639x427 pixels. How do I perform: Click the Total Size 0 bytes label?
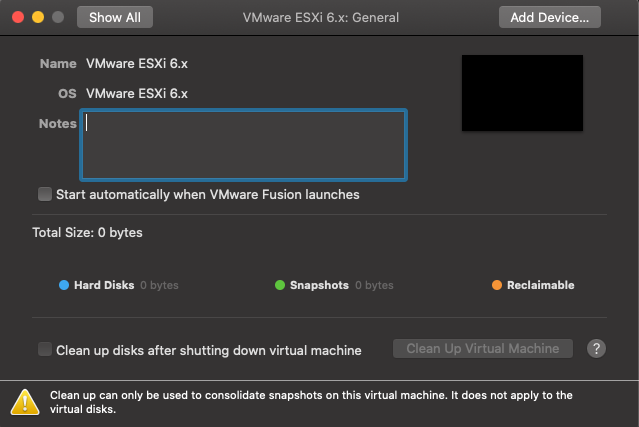88,233
